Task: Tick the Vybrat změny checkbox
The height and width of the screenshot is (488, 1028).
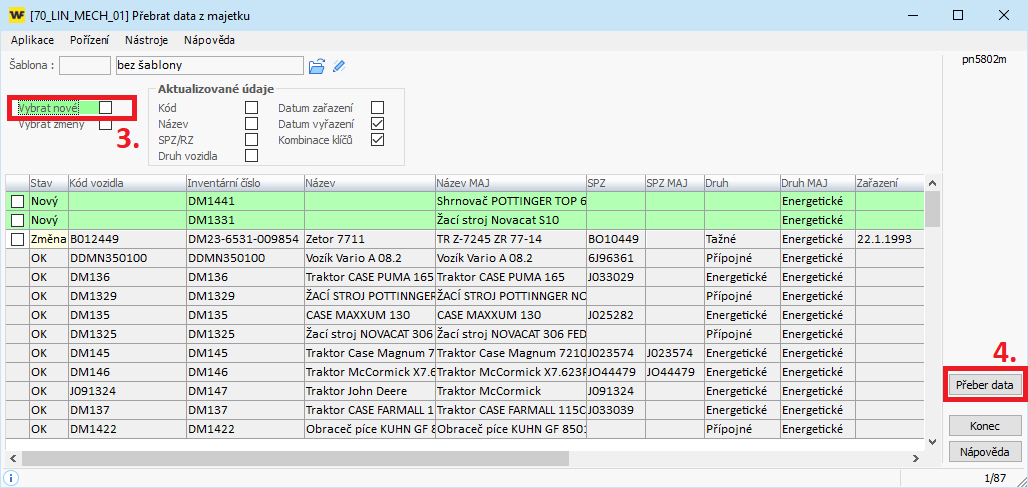Action: click(x=106, y=123)
